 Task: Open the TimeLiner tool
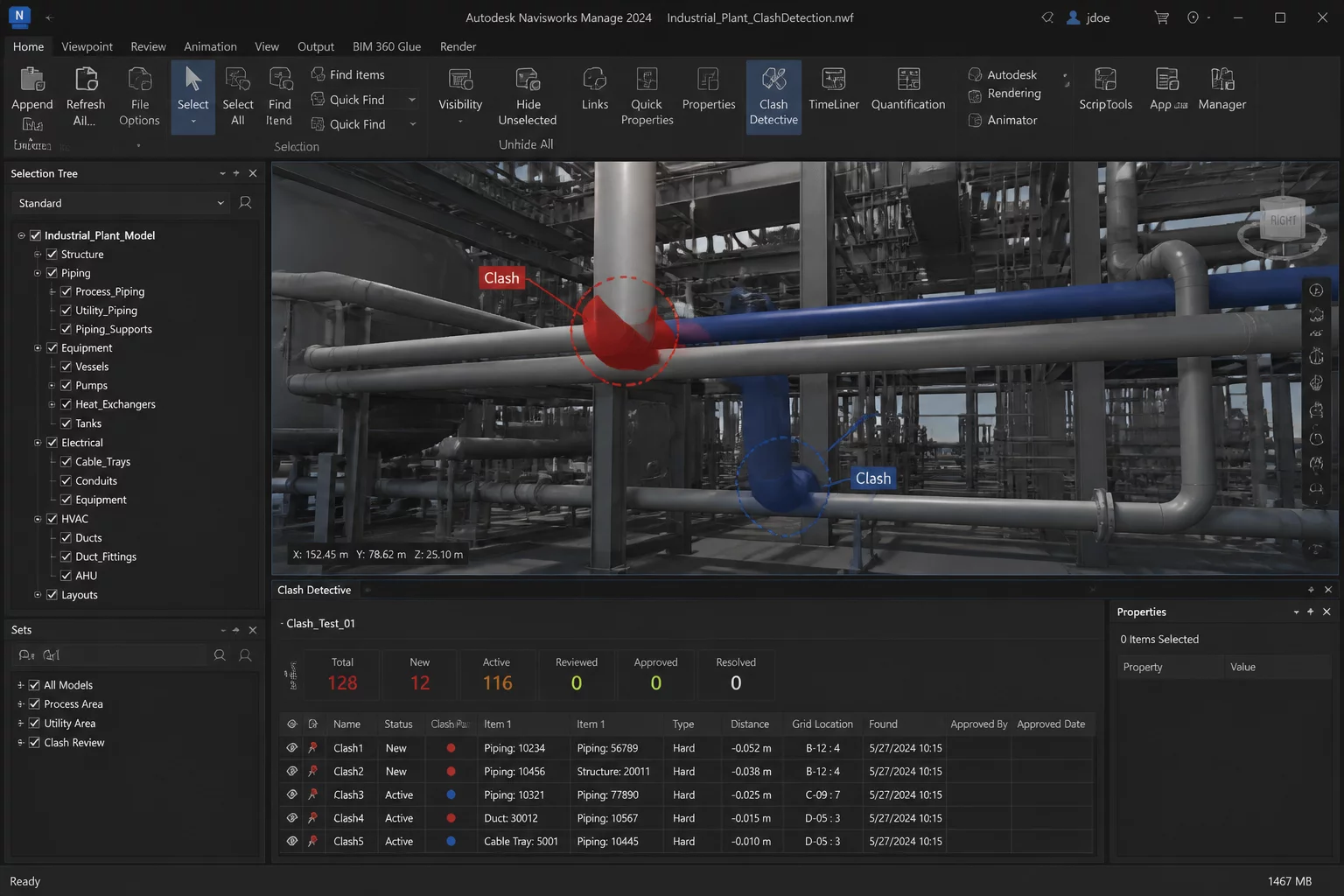834,89
